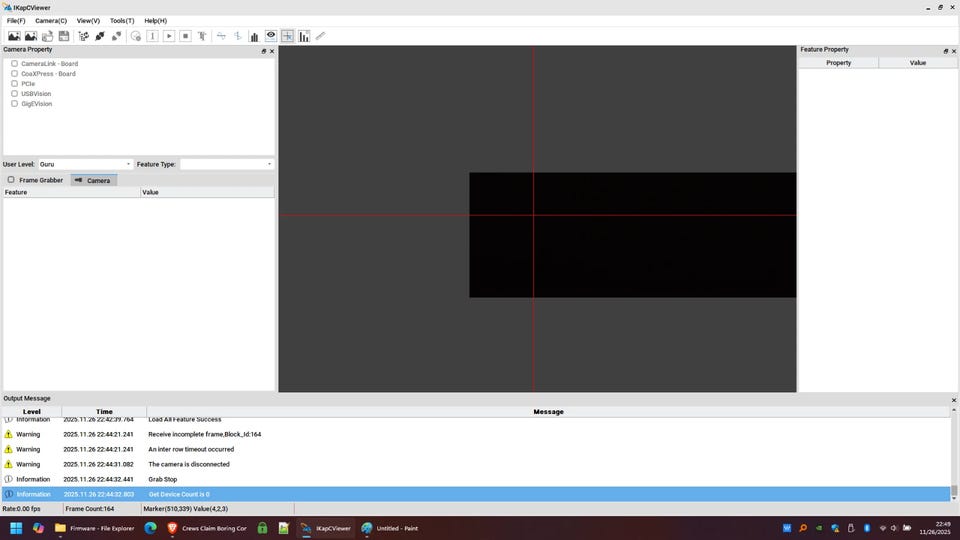
Task: Switch to the Frame Grabber tab
Action: click(36, 180)
